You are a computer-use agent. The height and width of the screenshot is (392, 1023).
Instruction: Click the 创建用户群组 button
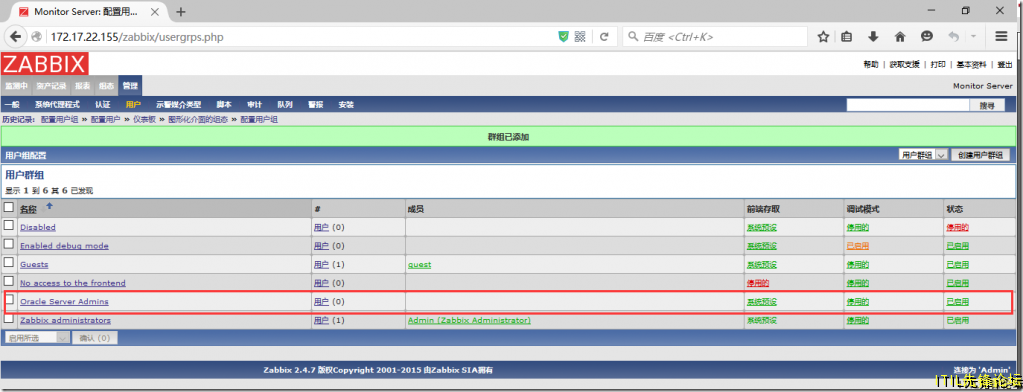coord(981,155)
